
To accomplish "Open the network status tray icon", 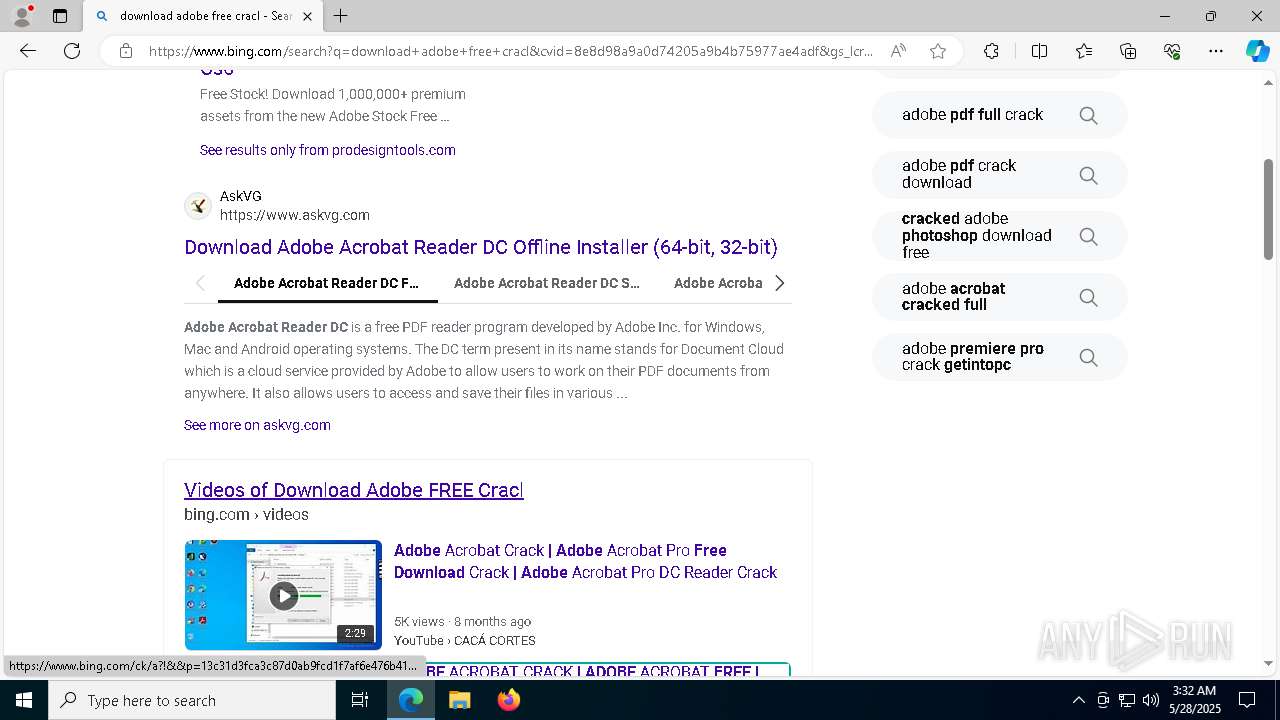I will click(1126, 700).
